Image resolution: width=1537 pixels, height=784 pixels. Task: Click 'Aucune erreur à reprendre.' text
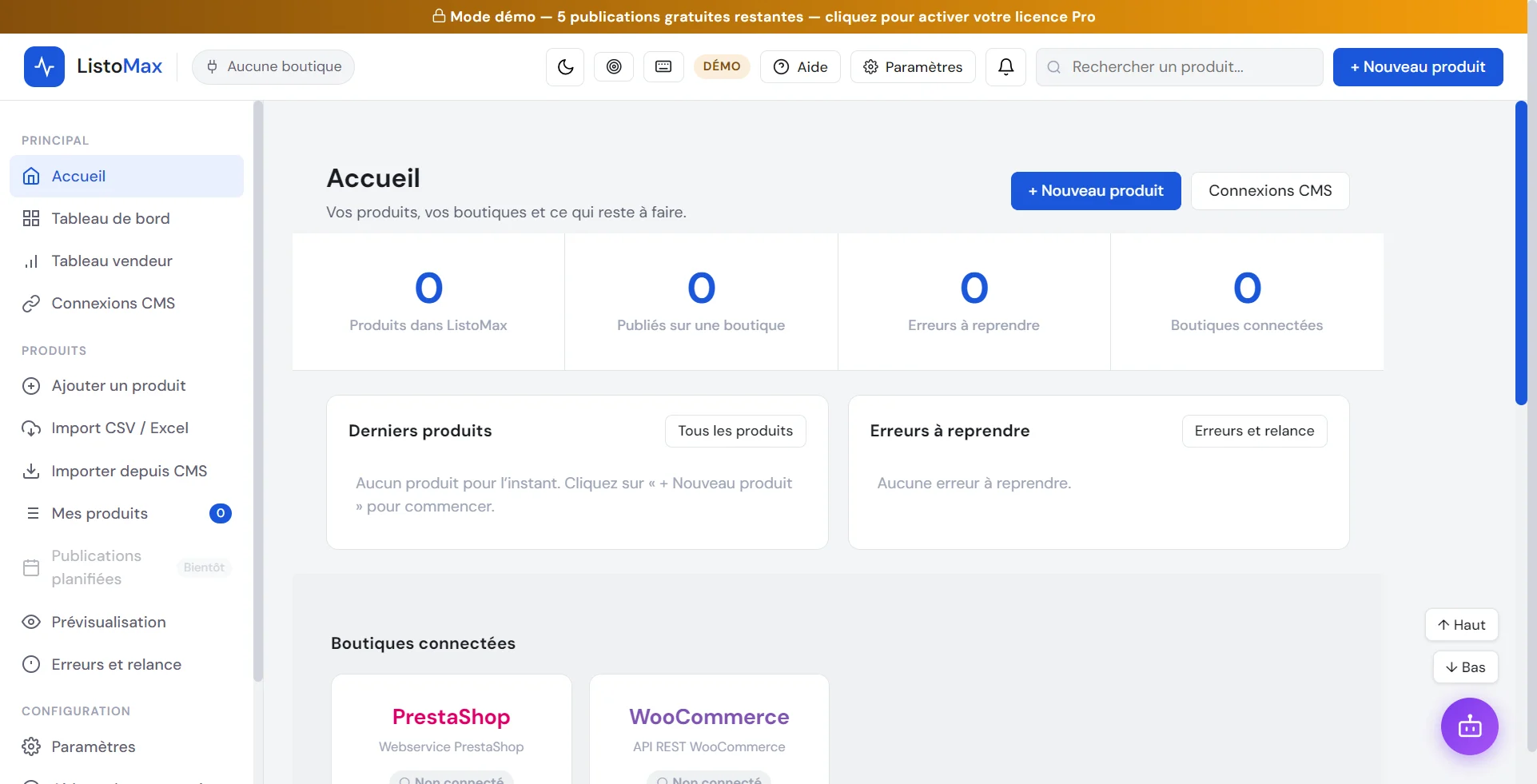pos(974,484)
